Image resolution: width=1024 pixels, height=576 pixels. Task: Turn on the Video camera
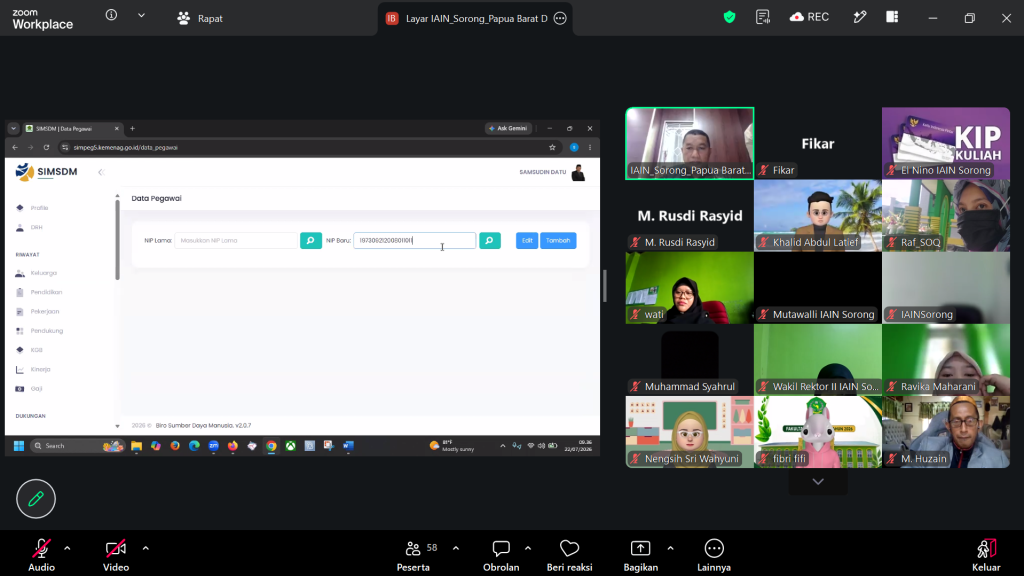[116, 556]
